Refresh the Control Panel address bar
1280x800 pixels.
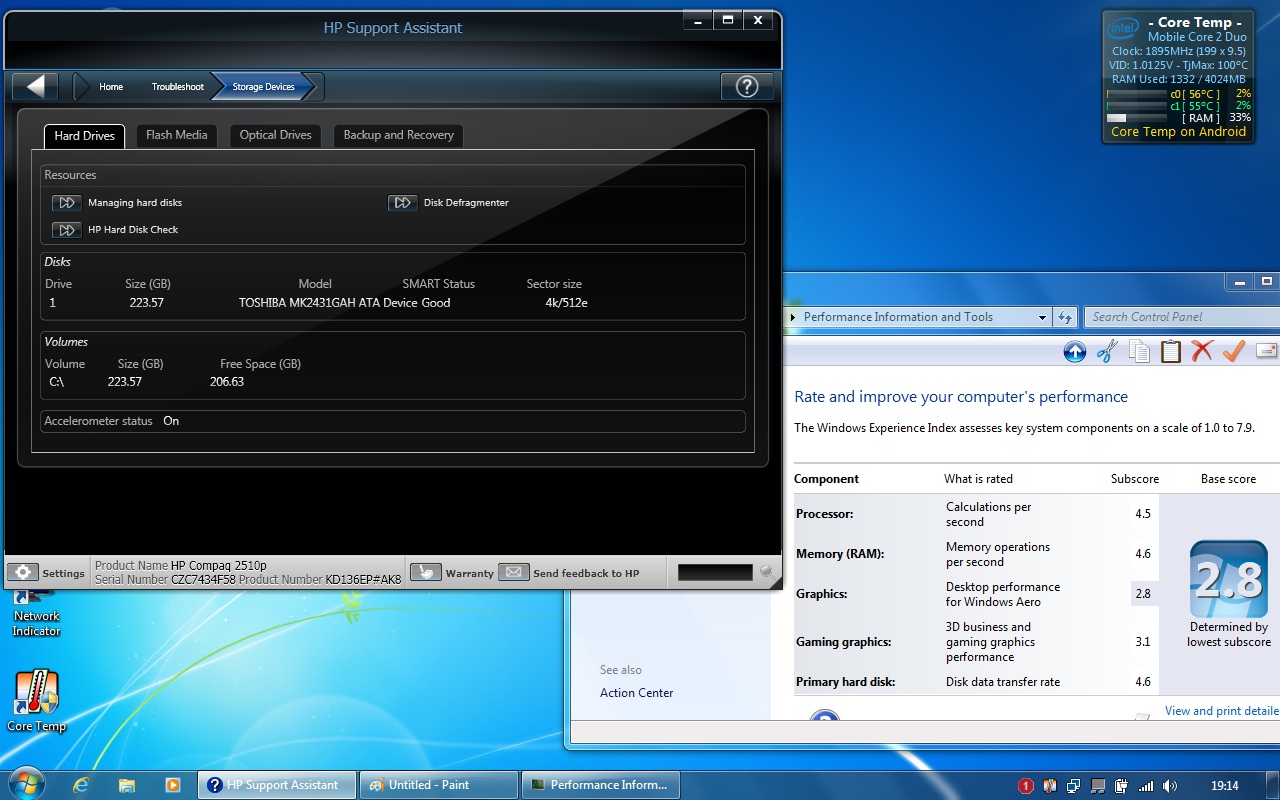(x=1065, y=317)
